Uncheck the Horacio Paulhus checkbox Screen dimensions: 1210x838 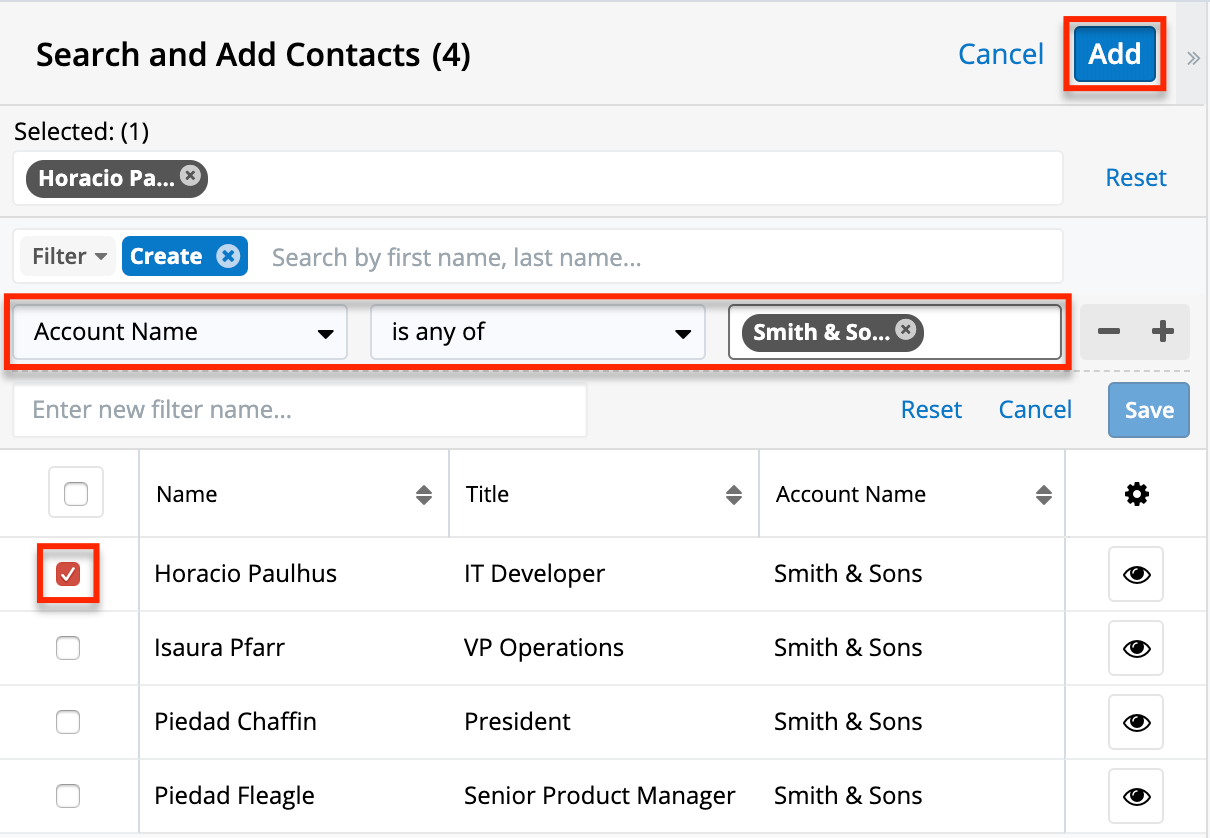pos(68,574)
